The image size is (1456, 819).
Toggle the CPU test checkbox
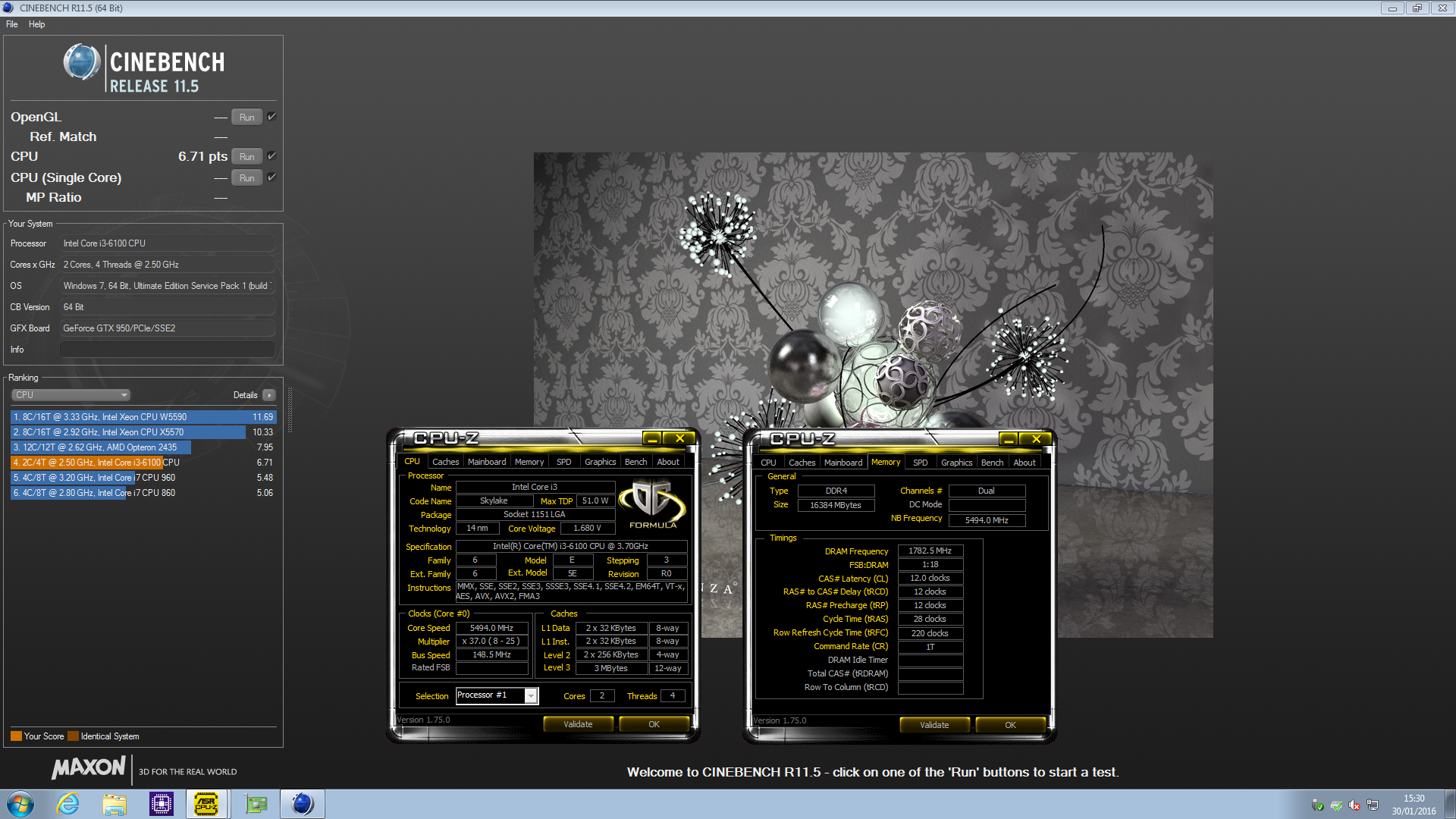pos(271,156)
